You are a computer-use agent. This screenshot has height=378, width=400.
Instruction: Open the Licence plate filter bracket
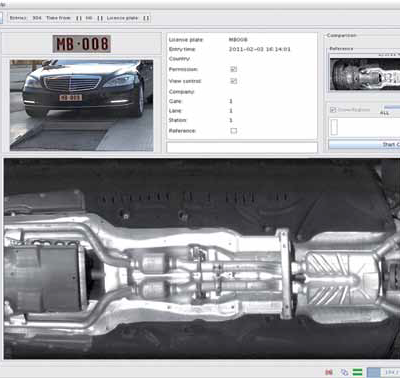(146, 18)
